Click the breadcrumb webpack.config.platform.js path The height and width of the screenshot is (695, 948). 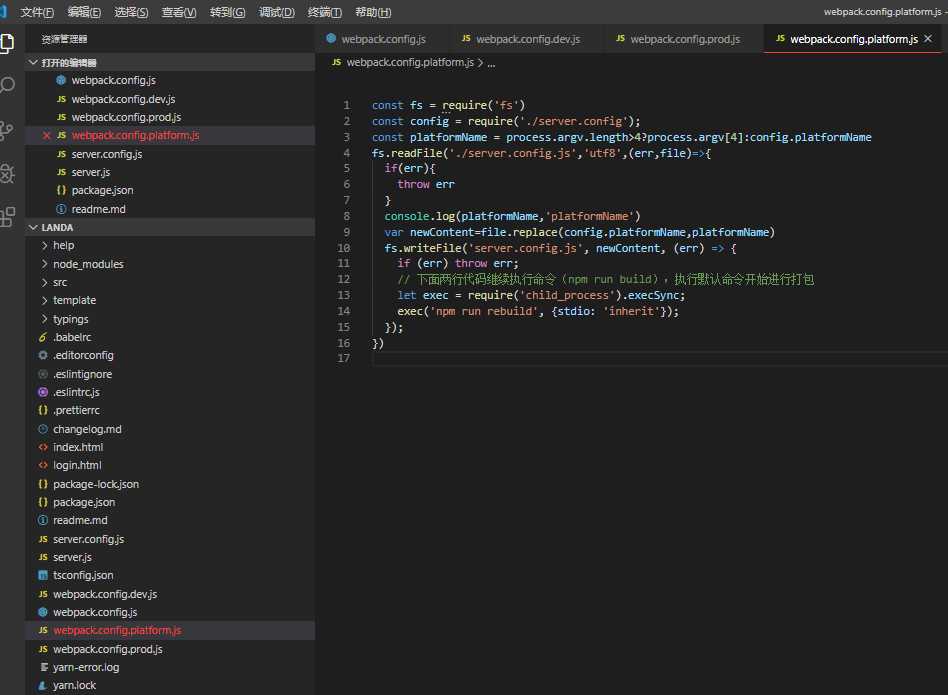pyautogui.click(x=409, y=62)
